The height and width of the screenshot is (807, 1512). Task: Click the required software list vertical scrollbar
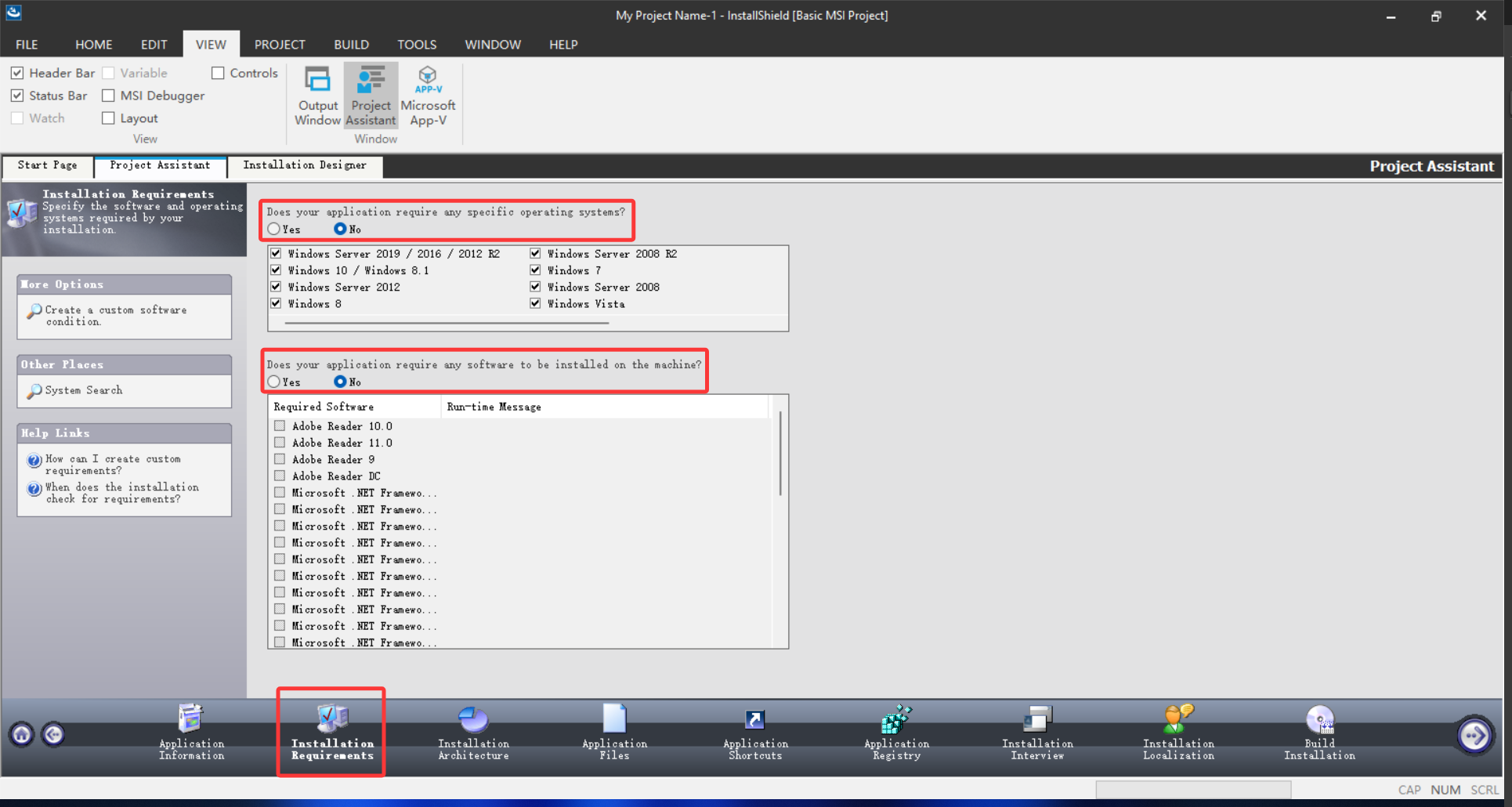point(780,454)
